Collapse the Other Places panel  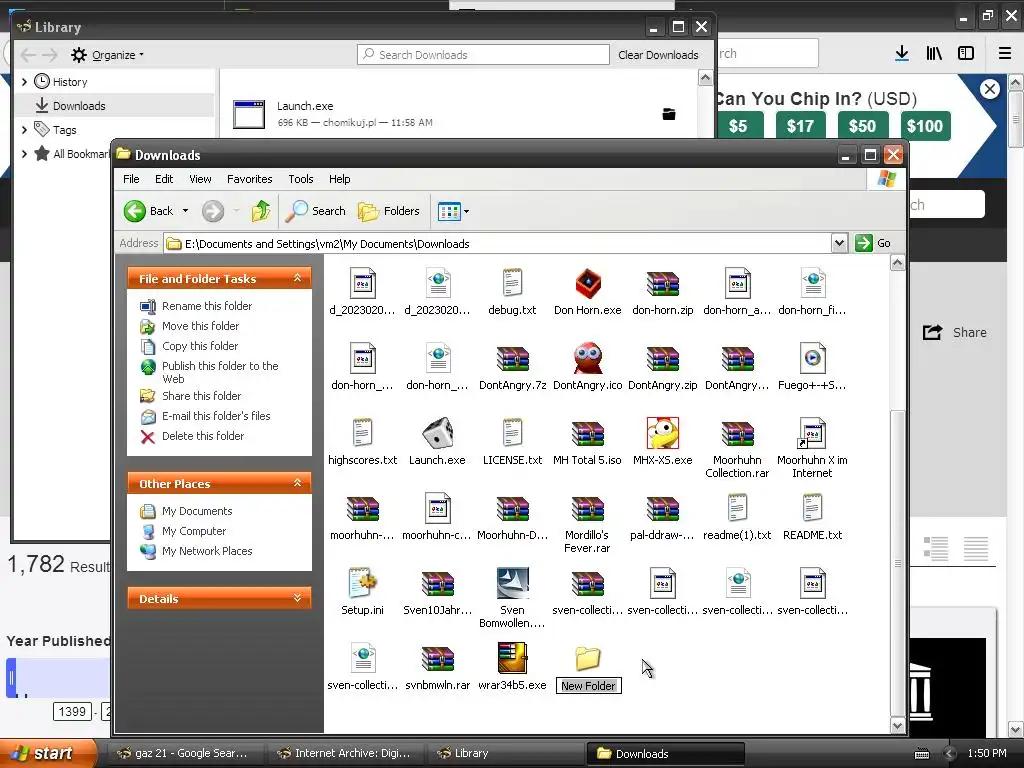[297, 483]
